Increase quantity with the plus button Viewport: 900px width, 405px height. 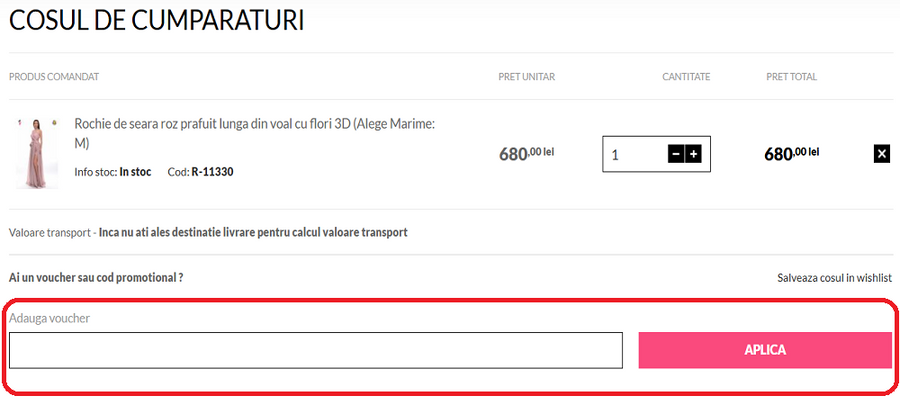(693, 154)
